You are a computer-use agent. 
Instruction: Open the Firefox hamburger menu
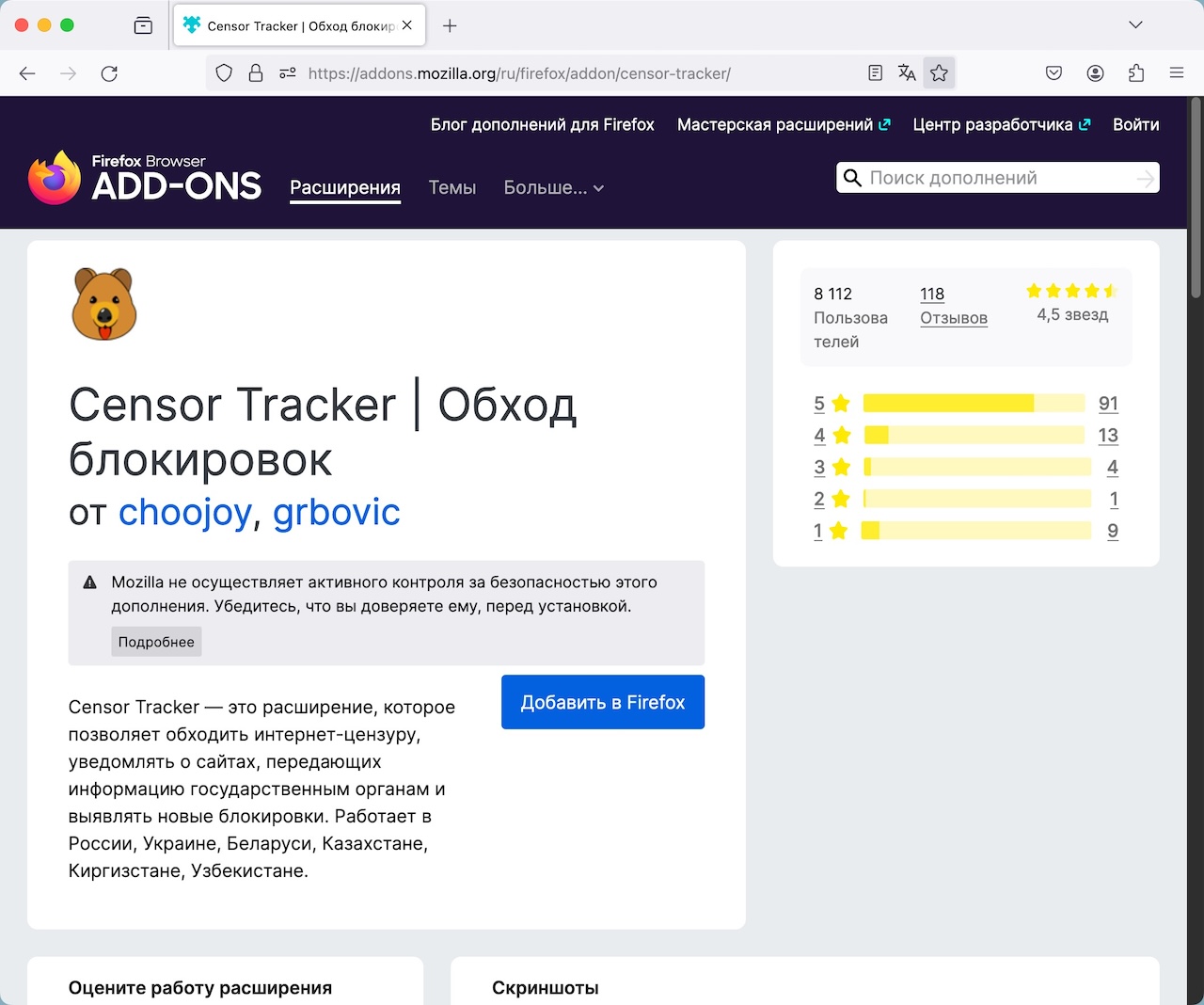[x=1176, y=72]
